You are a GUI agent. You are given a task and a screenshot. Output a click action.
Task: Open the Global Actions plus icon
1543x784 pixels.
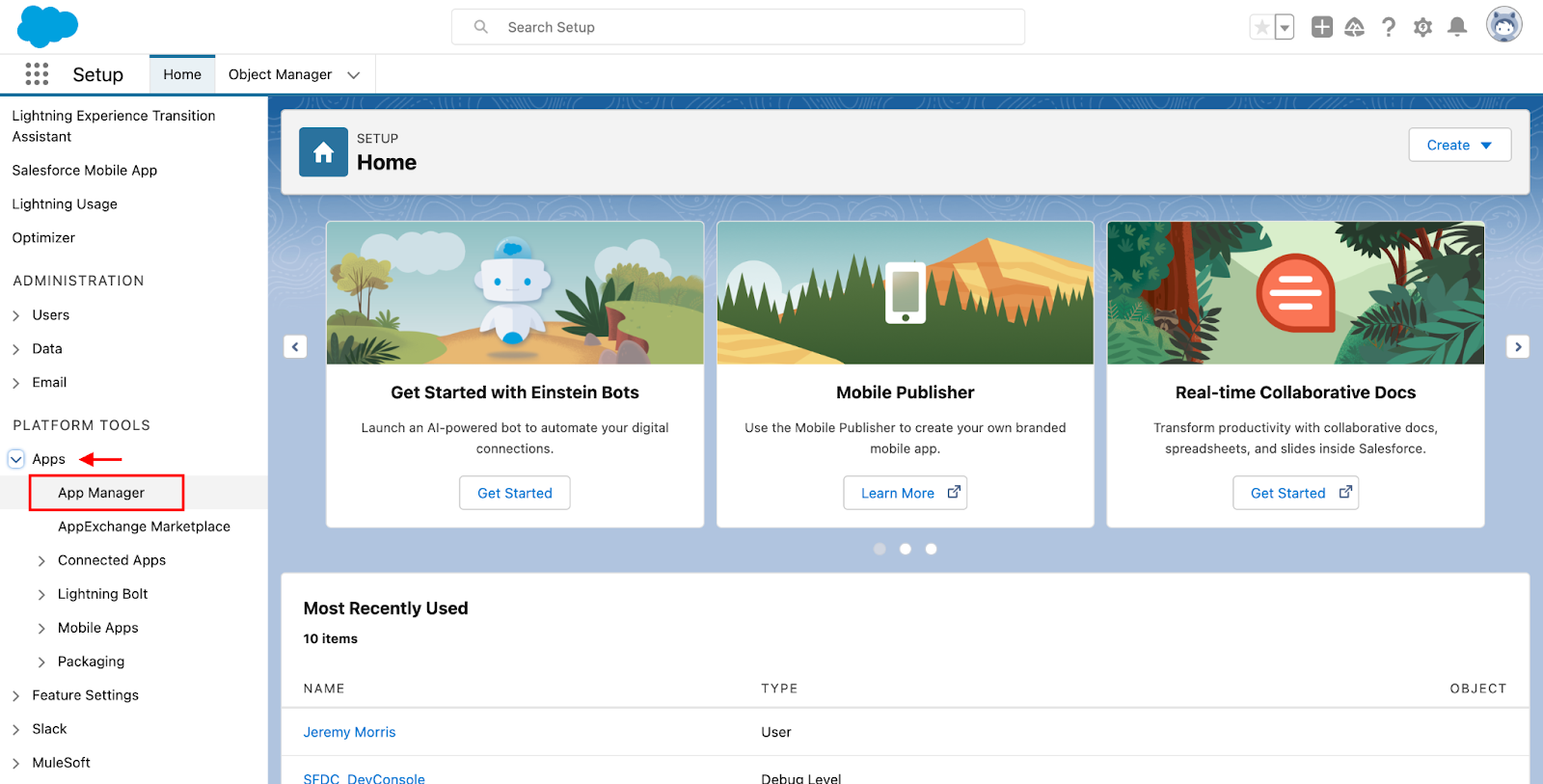1322,27
